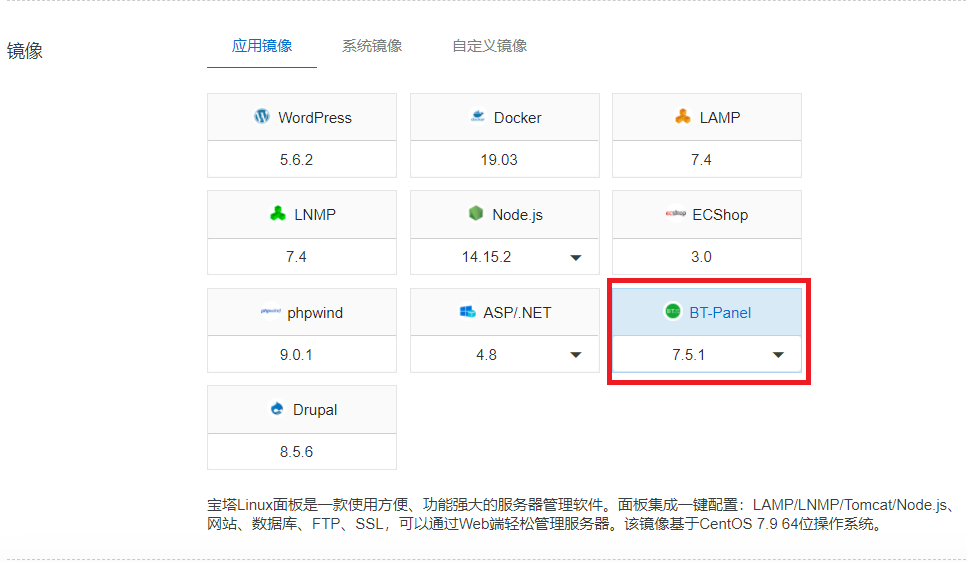Choose the phpwind image label

point(315,313)
